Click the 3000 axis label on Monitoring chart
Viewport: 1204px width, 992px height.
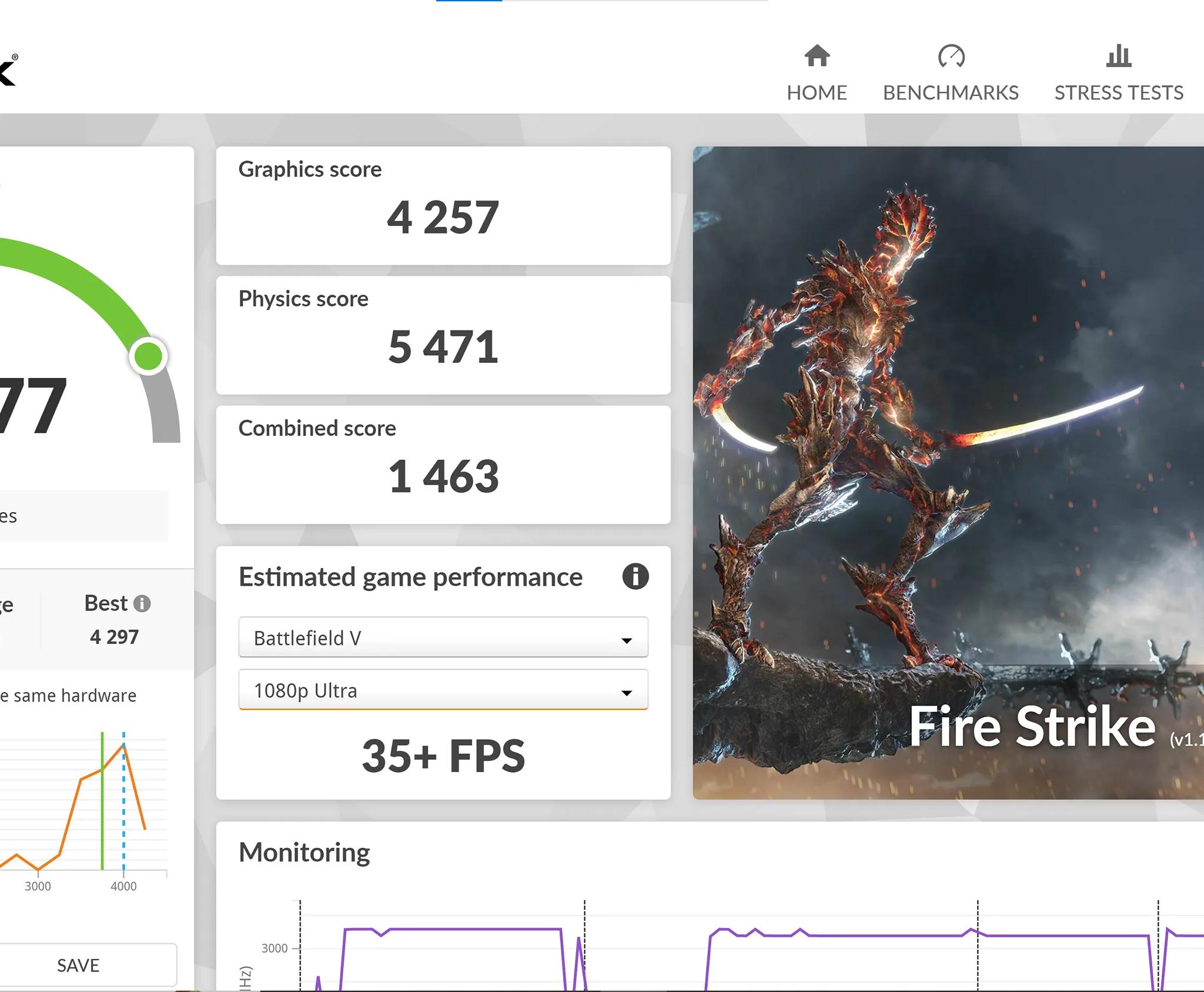[275, 948]
